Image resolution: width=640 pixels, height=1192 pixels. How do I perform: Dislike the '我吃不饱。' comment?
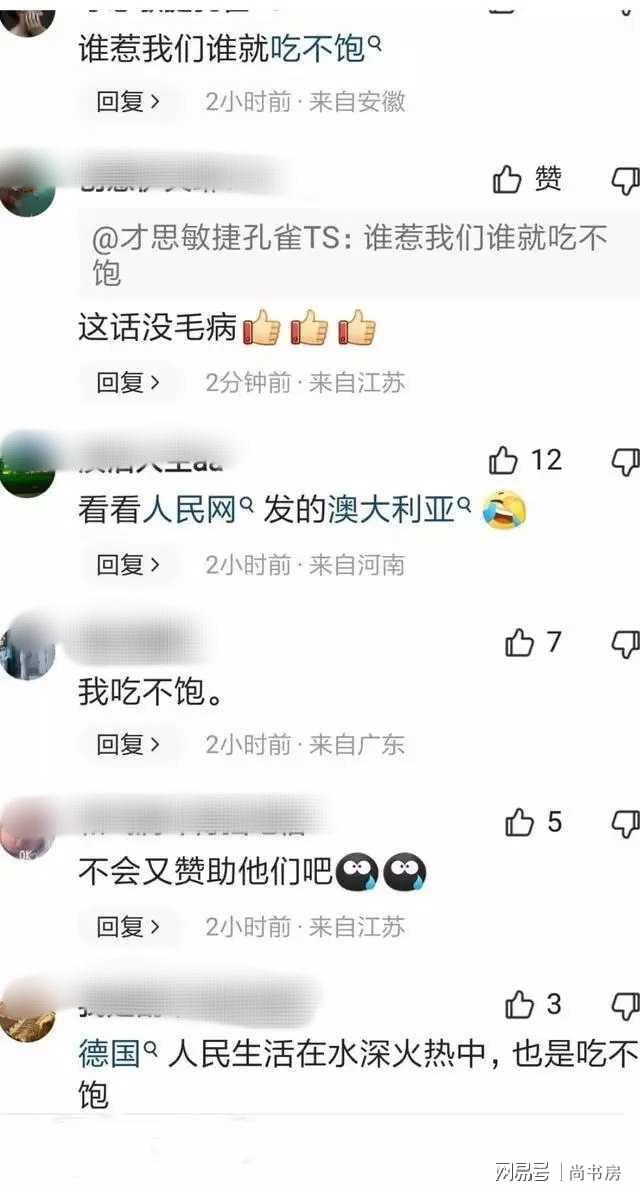point(626,645)
